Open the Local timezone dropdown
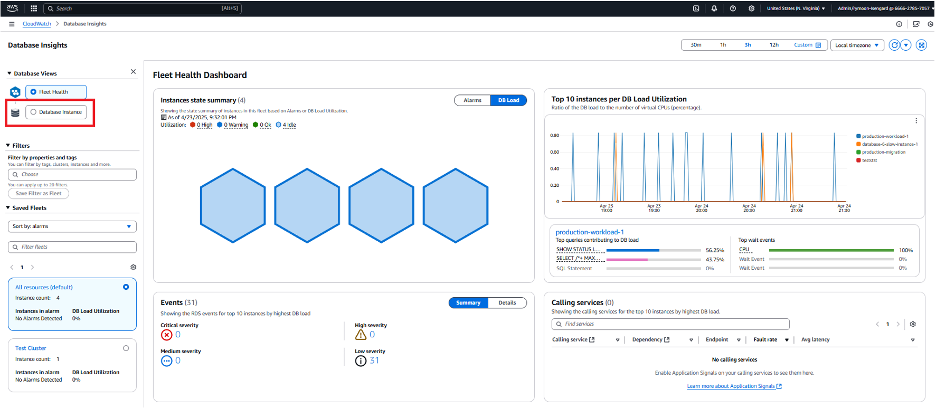The height and width of the screenshot is (408, 936). click(857, 45)
